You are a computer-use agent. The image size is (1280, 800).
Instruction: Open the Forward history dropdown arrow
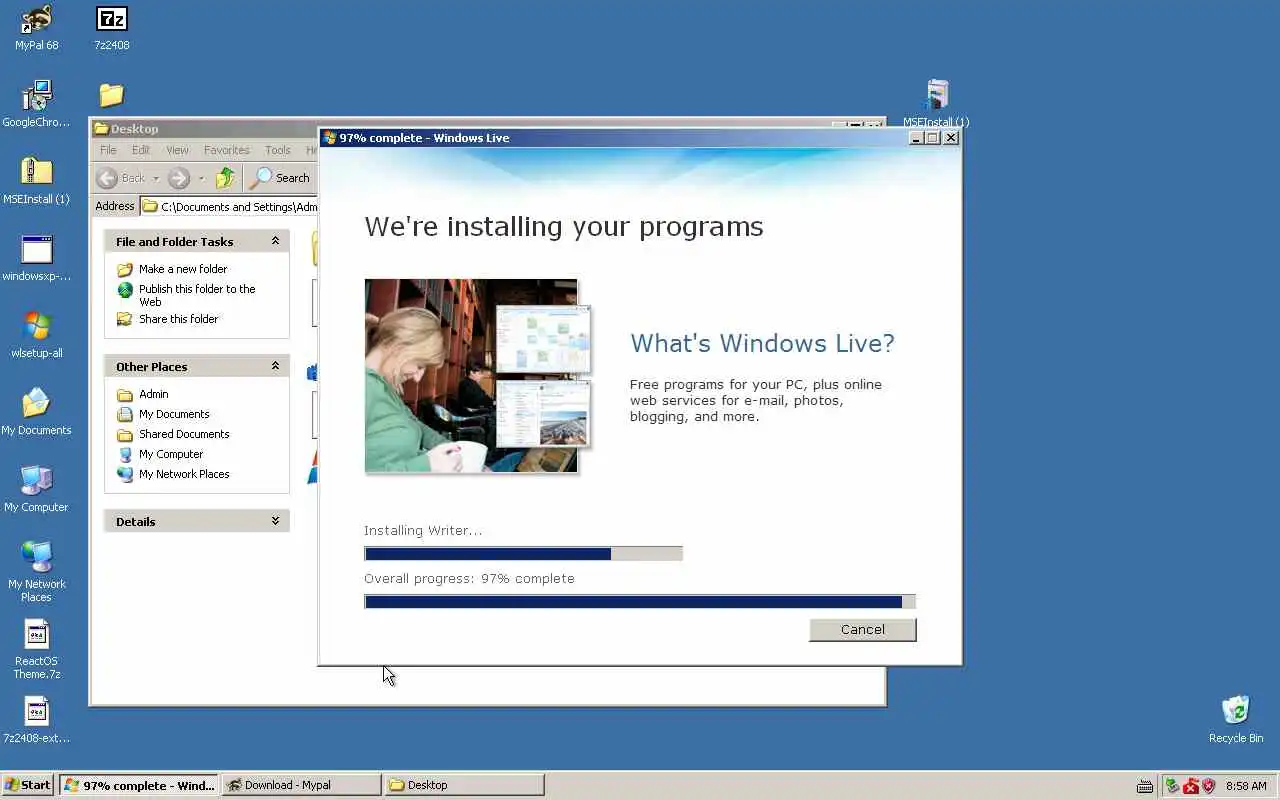[201, 179]
